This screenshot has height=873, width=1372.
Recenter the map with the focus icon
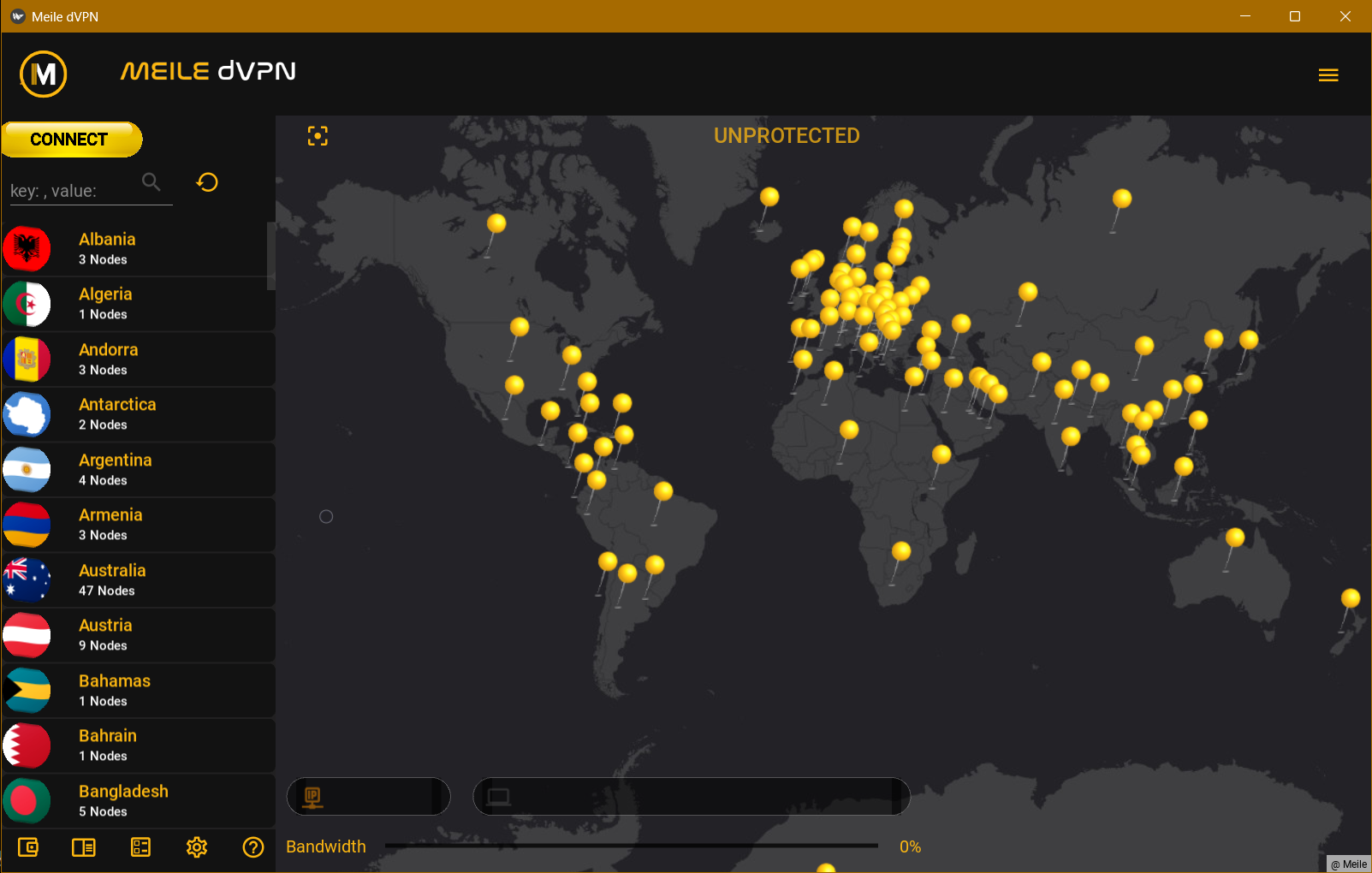pos(318,136)
